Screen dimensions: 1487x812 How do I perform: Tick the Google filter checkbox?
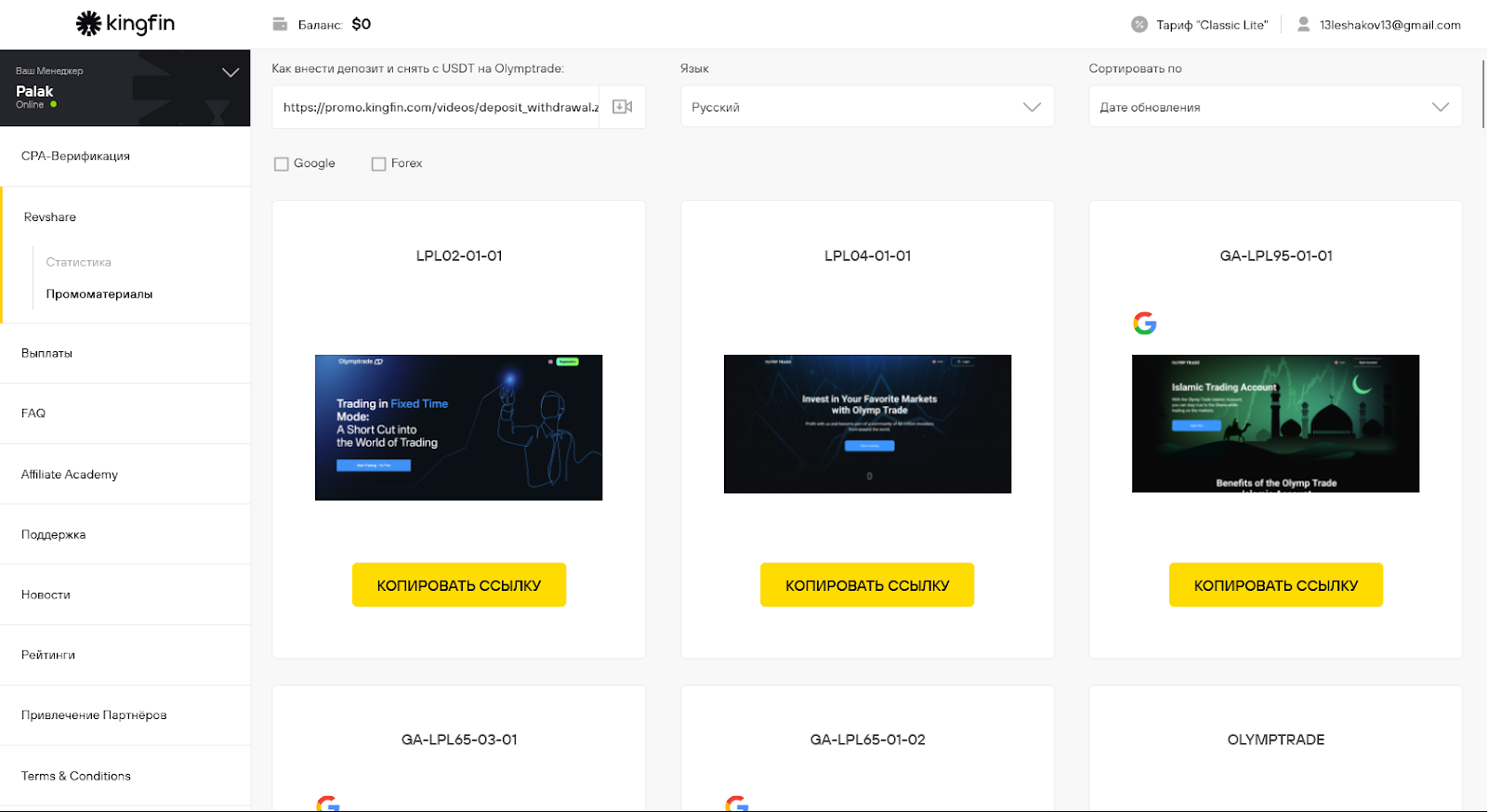coord(282,164)
